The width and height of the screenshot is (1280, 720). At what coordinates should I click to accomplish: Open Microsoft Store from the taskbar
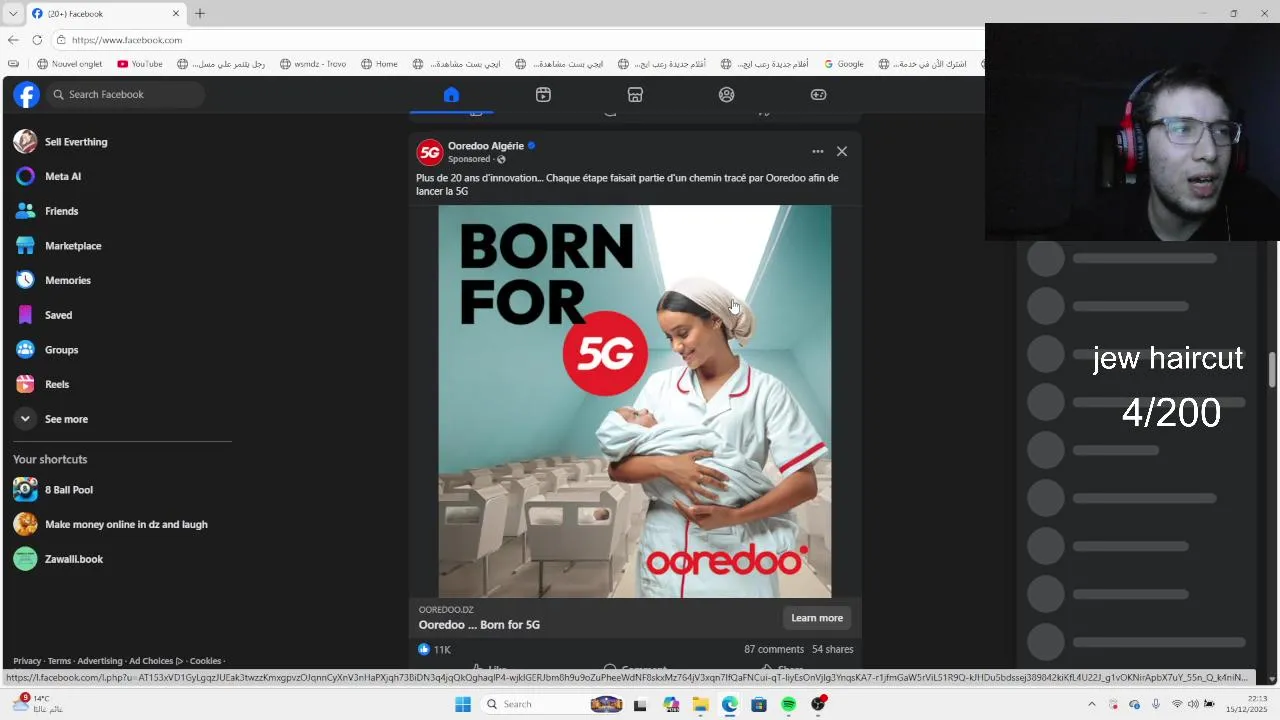point(759,704)
